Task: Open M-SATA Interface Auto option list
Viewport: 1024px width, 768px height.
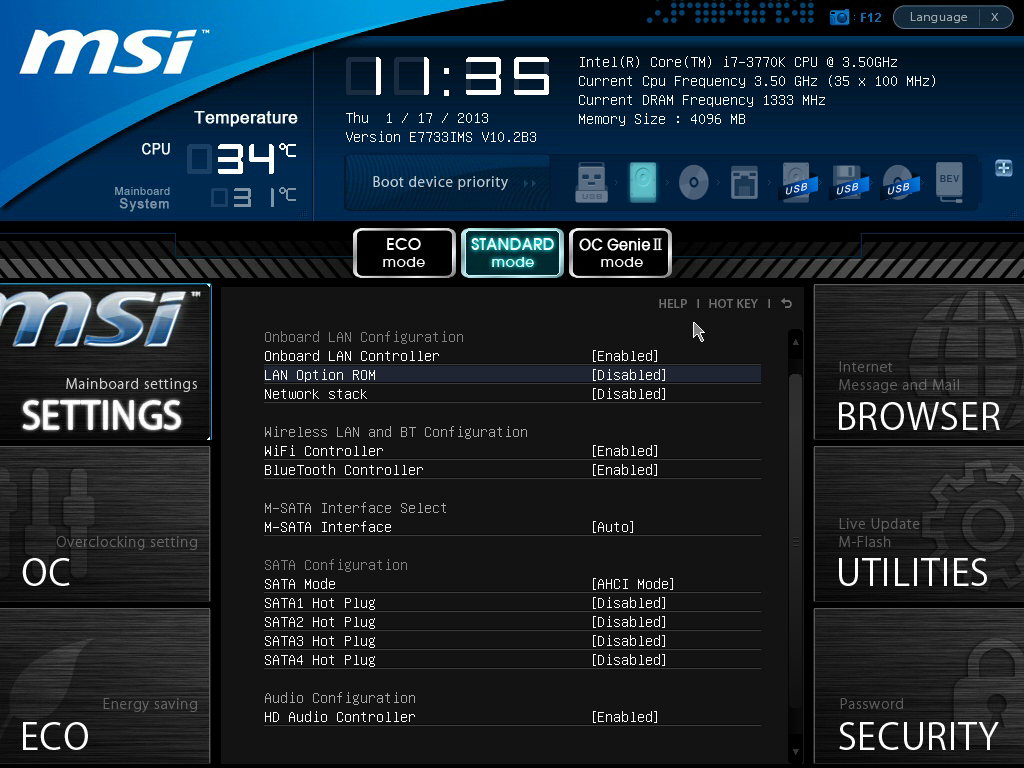Action: click(613, 527)
